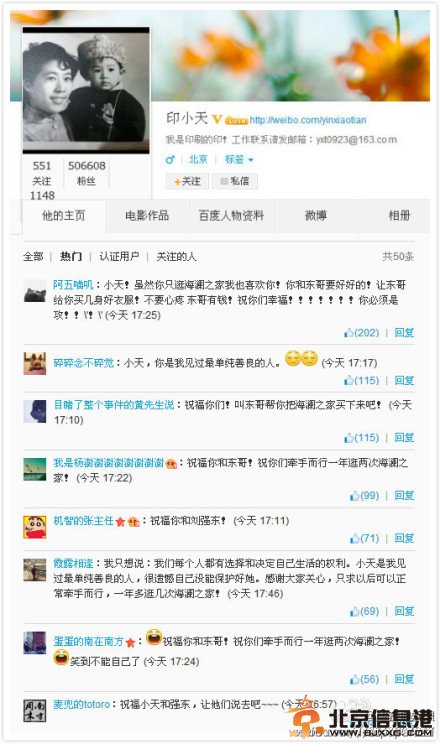This screenshot has width=440, height=744.
Task: Expand the 标签 dropdown arrow
Action: pyautogui.click(x=251, y=160)
